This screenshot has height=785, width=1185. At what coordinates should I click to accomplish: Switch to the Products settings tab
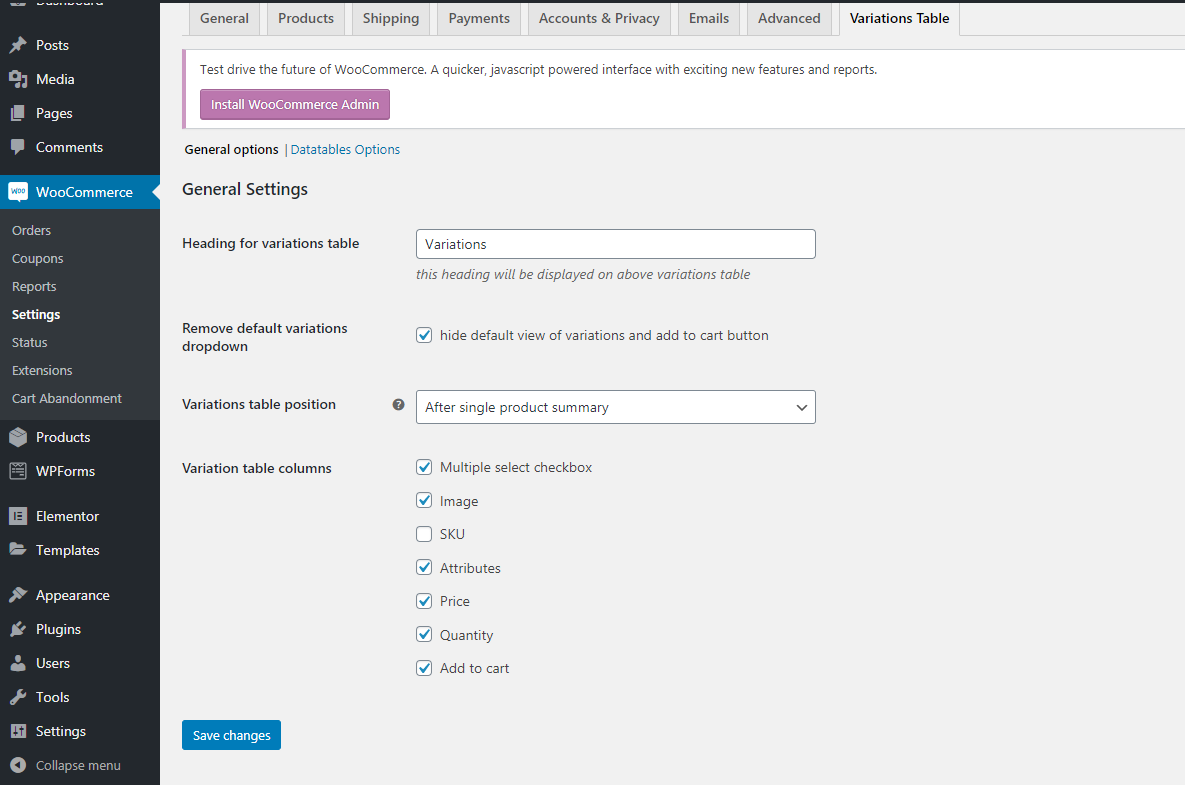[x=306, y=19]
